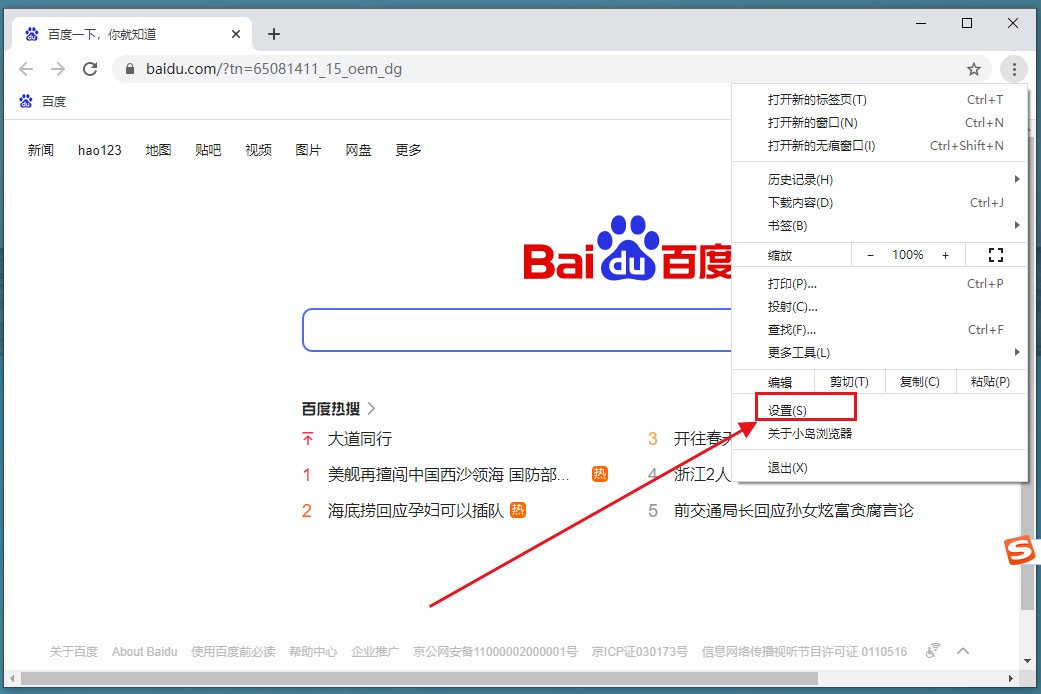This screenshot has height=694, width=1041.
Task: Click 复制(C) in edit row
Action: 920,382
